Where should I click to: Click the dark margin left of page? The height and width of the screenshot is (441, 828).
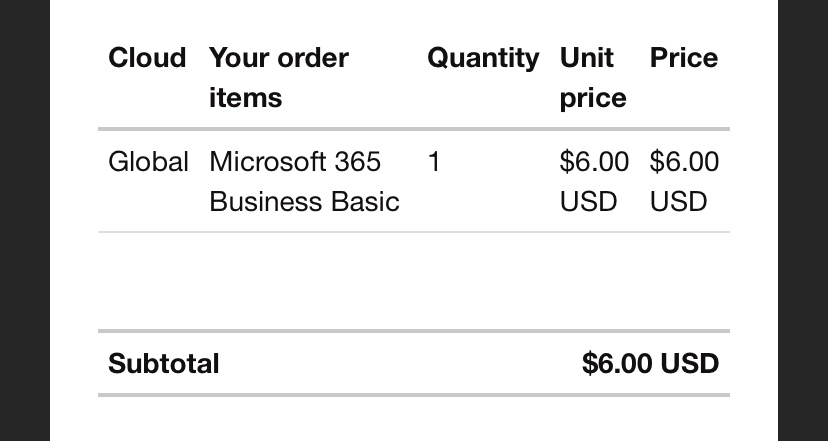25,220
